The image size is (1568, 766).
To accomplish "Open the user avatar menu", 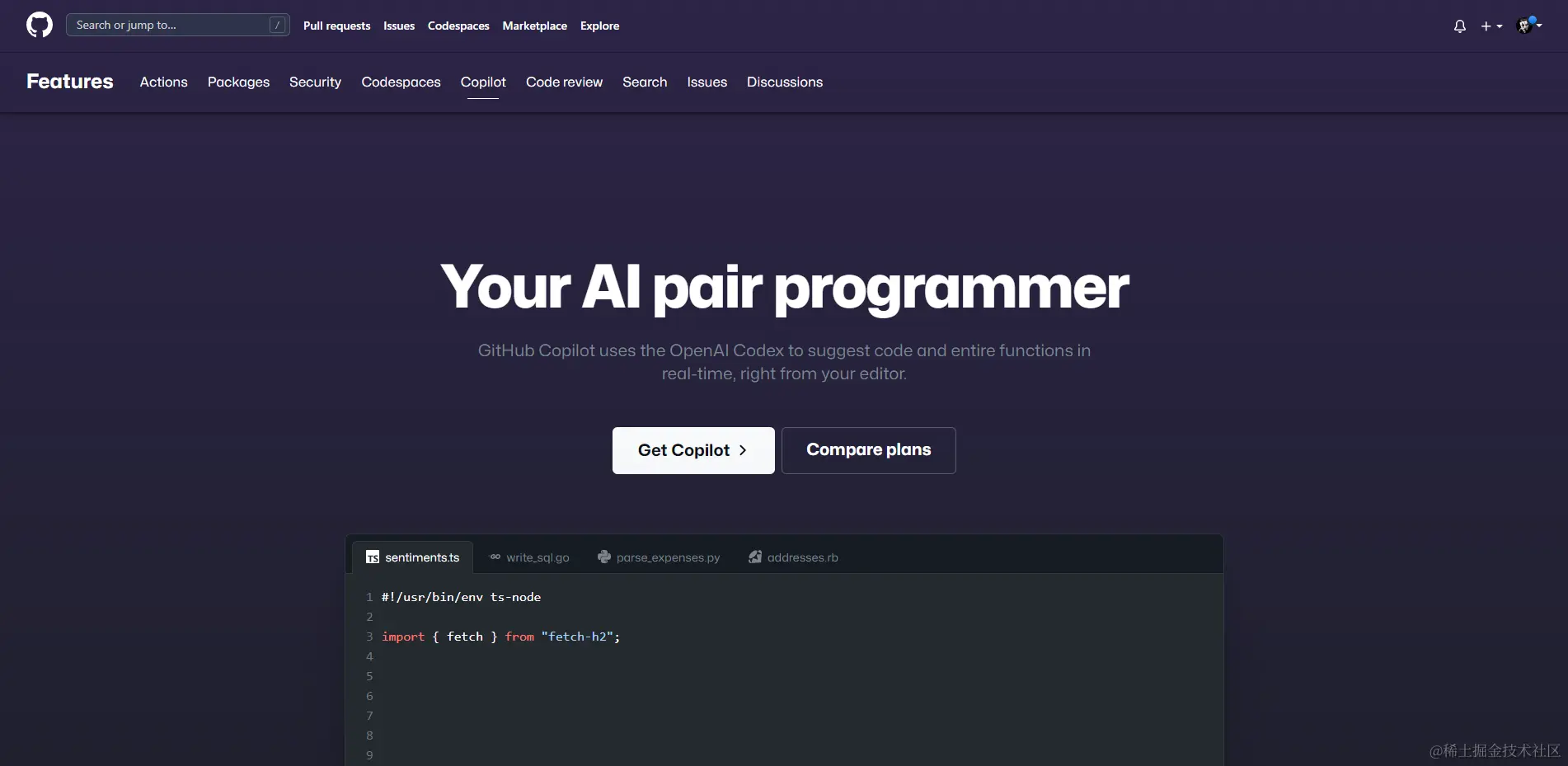I will [x=1529, y=26].
